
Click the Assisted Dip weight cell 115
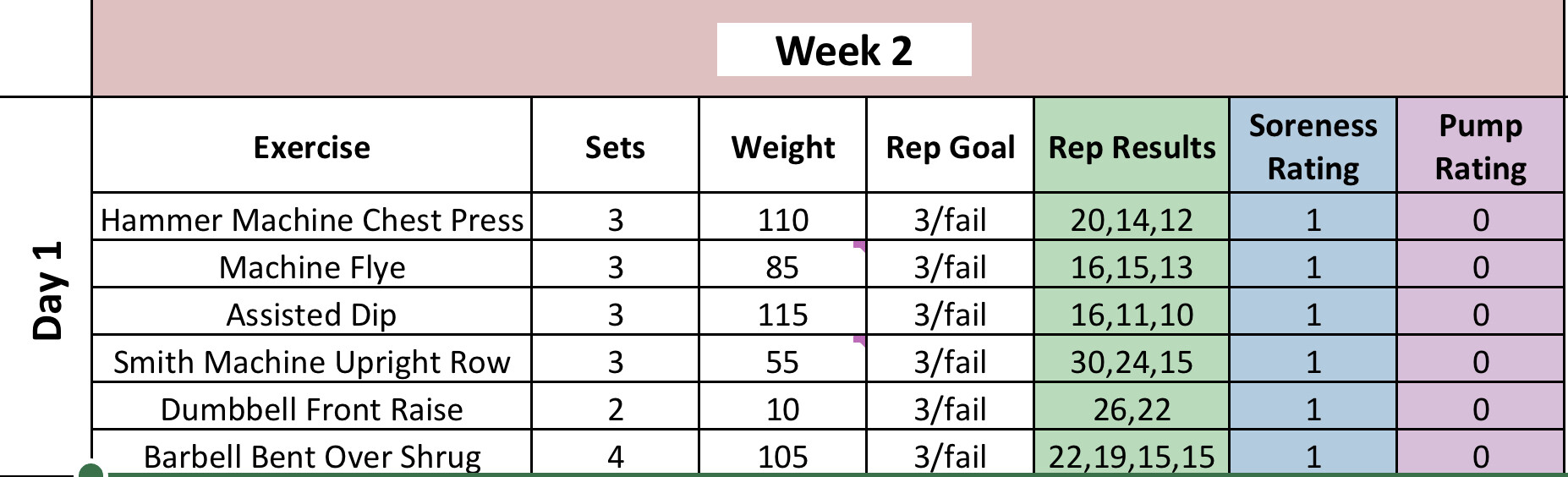tap(782, 315)
